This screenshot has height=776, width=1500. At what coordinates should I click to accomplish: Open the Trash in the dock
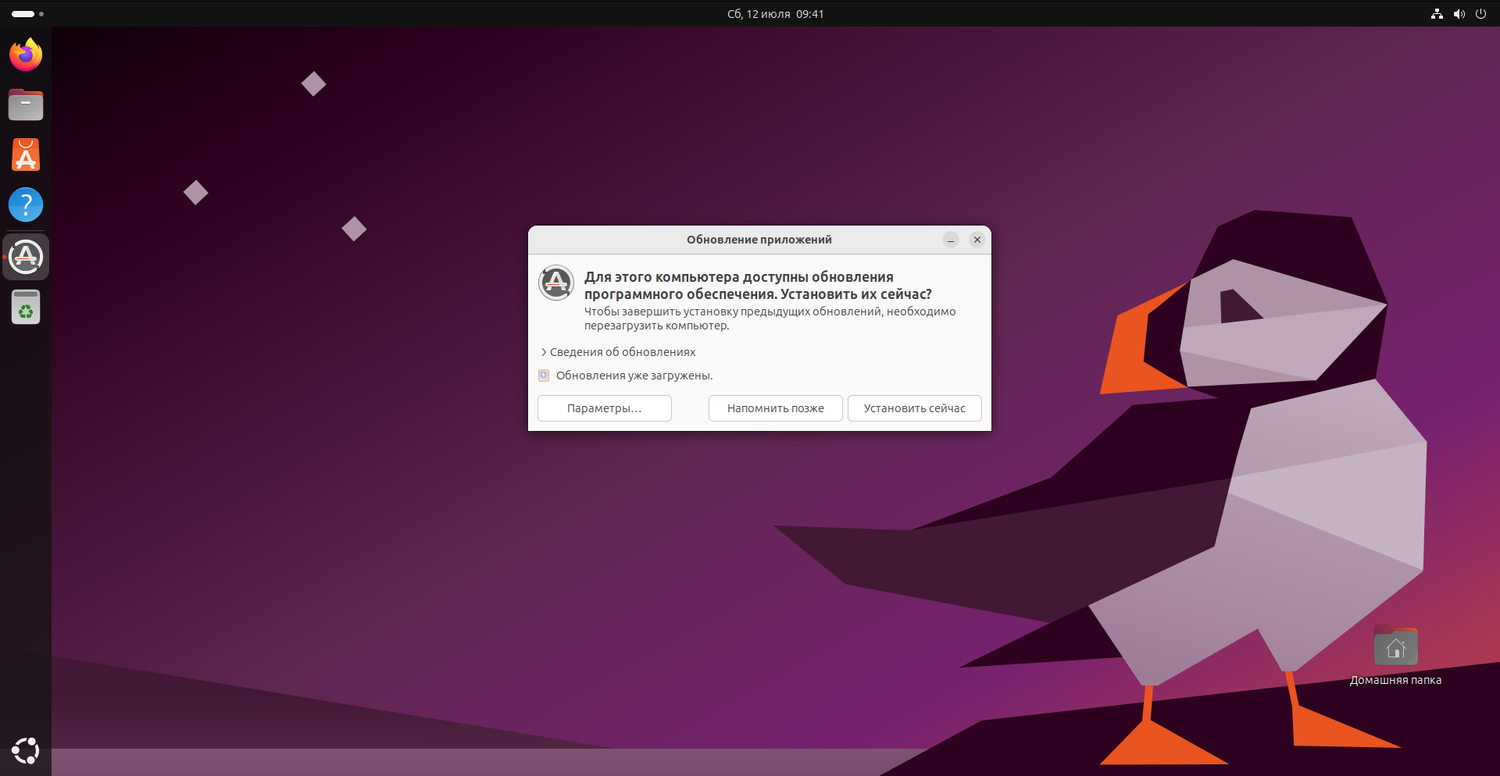26,307
